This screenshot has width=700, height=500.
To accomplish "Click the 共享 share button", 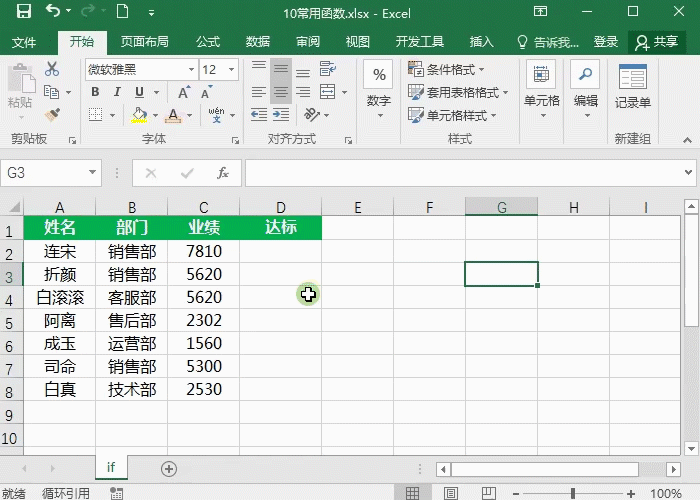I will (x=657, y=42).
